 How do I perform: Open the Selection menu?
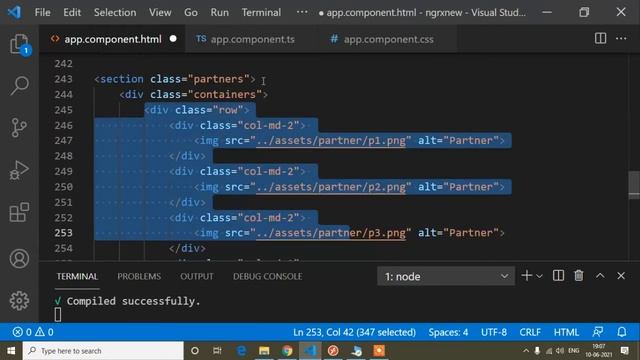tap(115, 12)
